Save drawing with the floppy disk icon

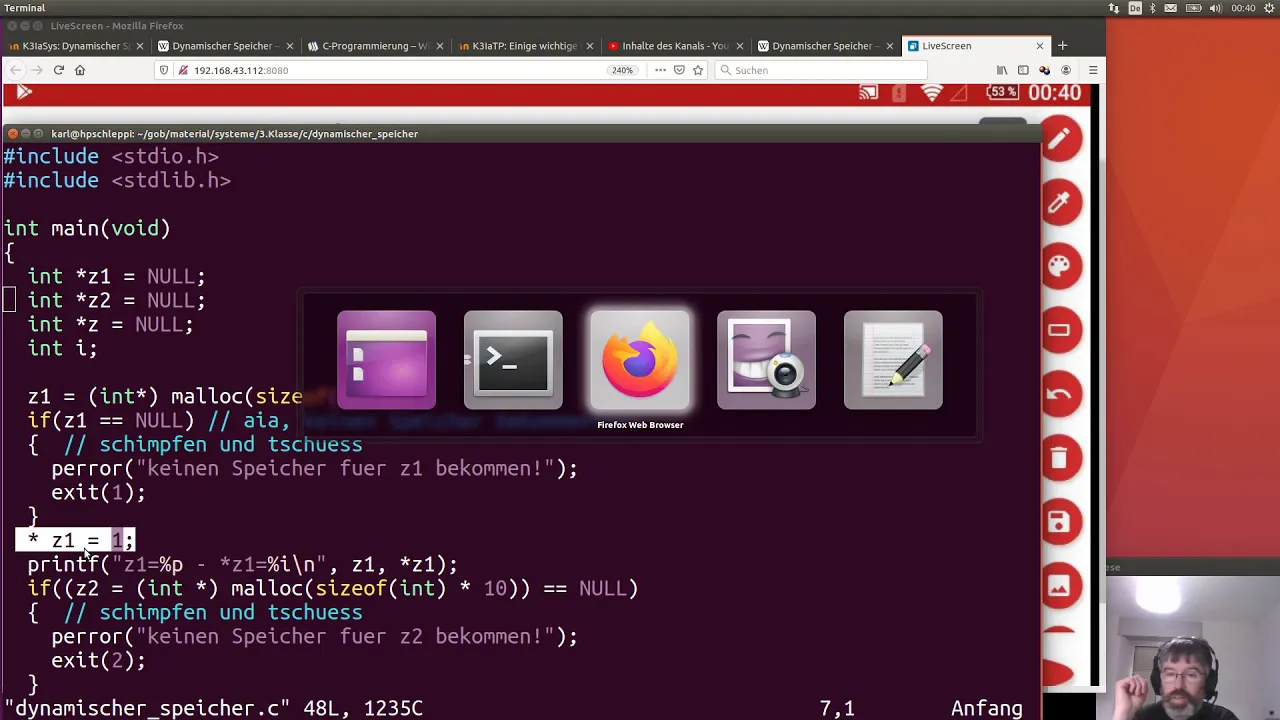(x=1061, y=522)
